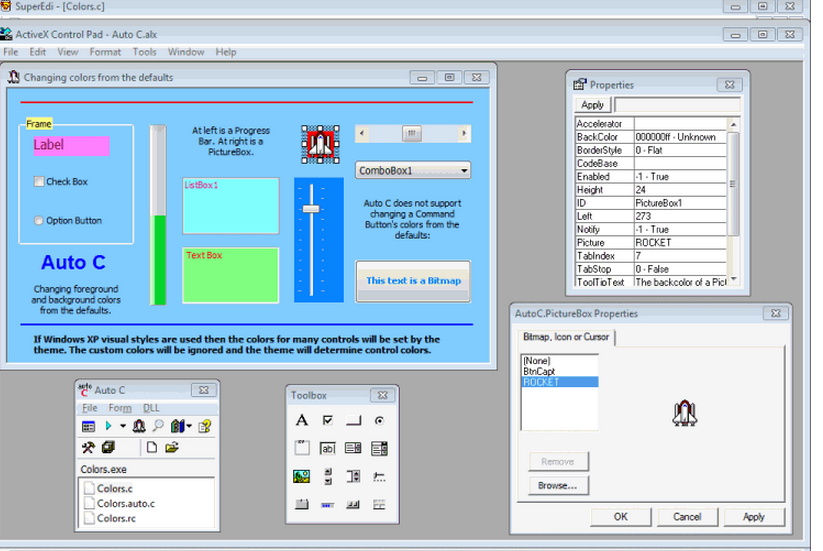Select the CheckBox tool in Toolbox
This screenshot has width=823, height=551.
pyautogui.click(x=328, y=421)
